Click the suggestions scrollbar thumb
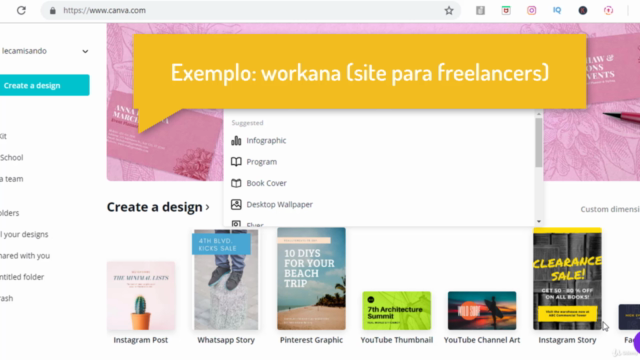This screenshot has height=360, width=640. (x=539, y=142)
